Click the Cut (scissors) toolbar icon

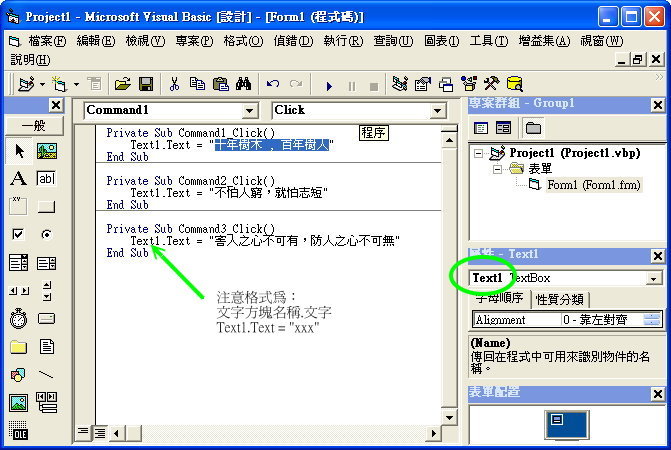[174, 84]
